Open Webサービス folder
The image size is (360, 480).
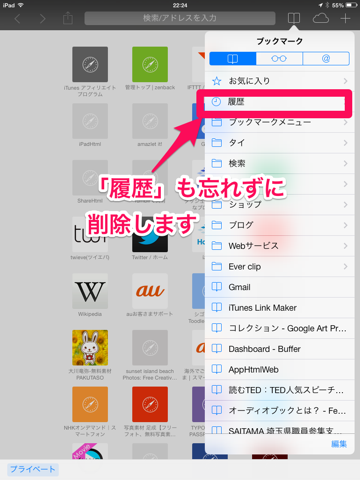(279, 246)
